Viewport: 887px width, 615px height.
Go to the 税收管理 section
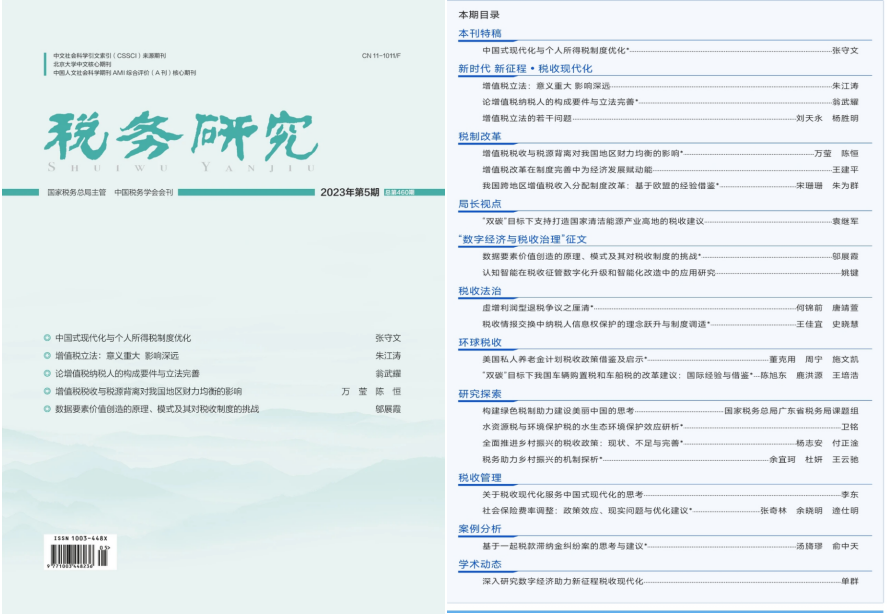pos(479,478)
